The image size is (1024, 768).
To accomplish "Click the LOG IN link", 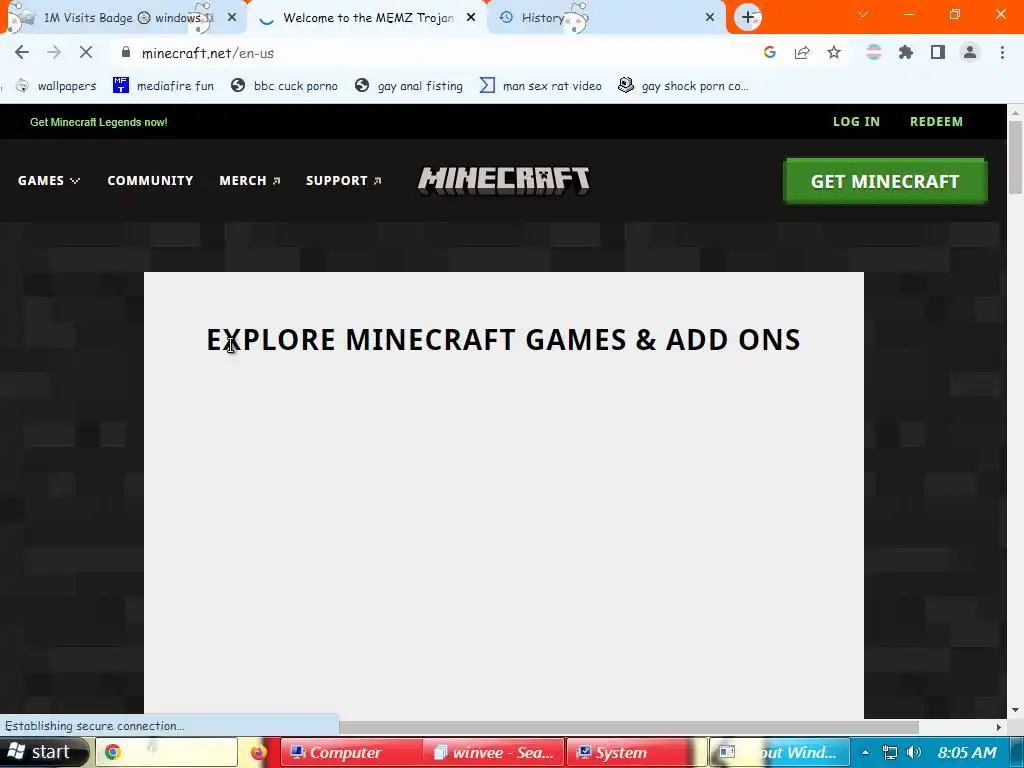I will (856, 121).
